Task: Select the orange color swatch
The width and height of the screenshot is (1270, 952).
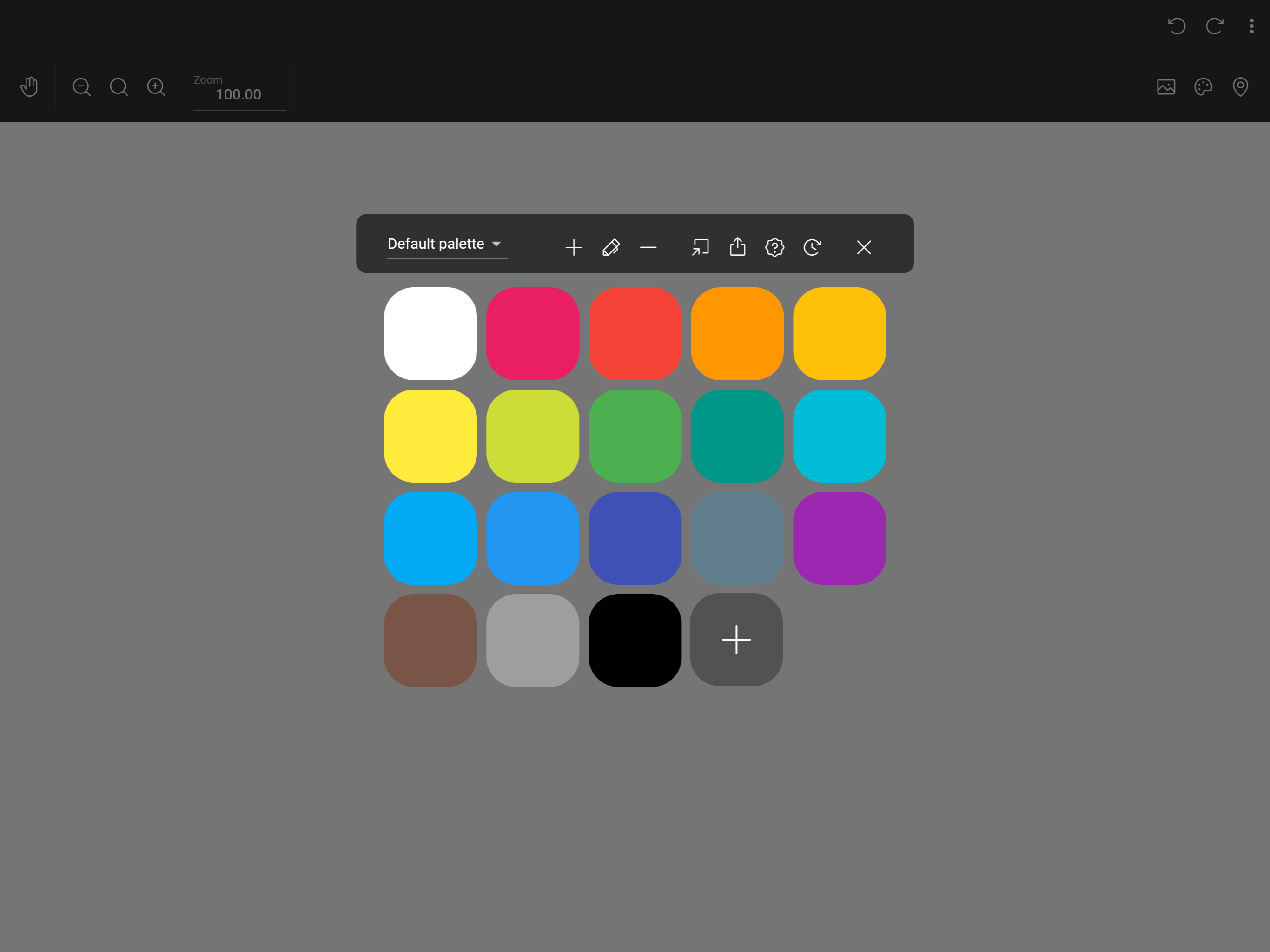Action: coord(737,334)
